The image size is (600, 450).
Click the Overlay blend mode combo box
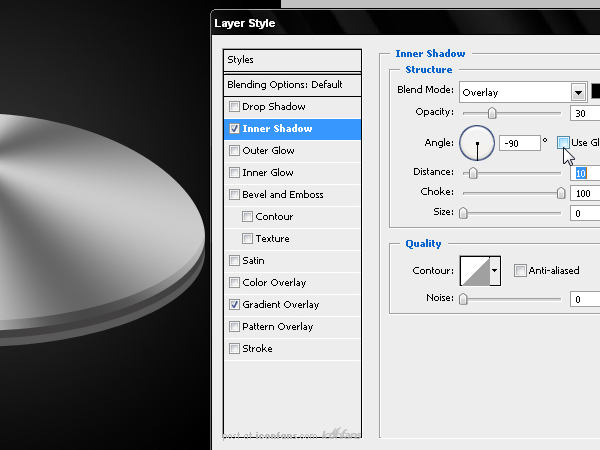coord(523,92)
